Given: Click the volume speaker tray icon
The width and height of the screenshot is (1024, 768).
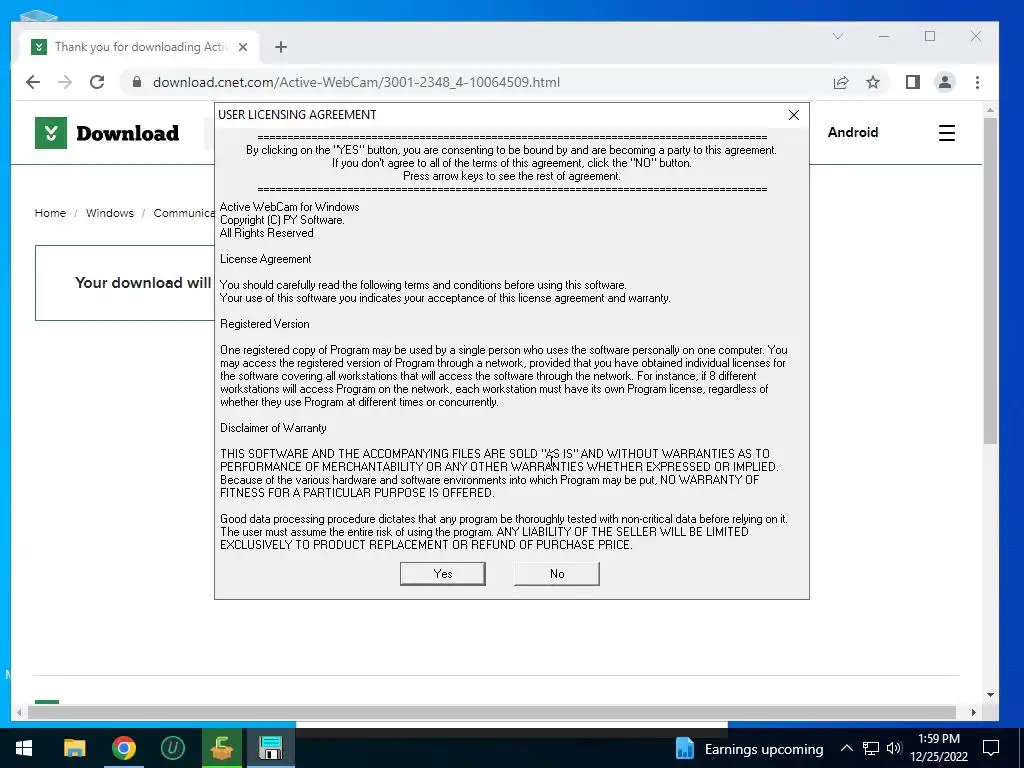Looking at the screenshot, I should click(x=894, y=748).
